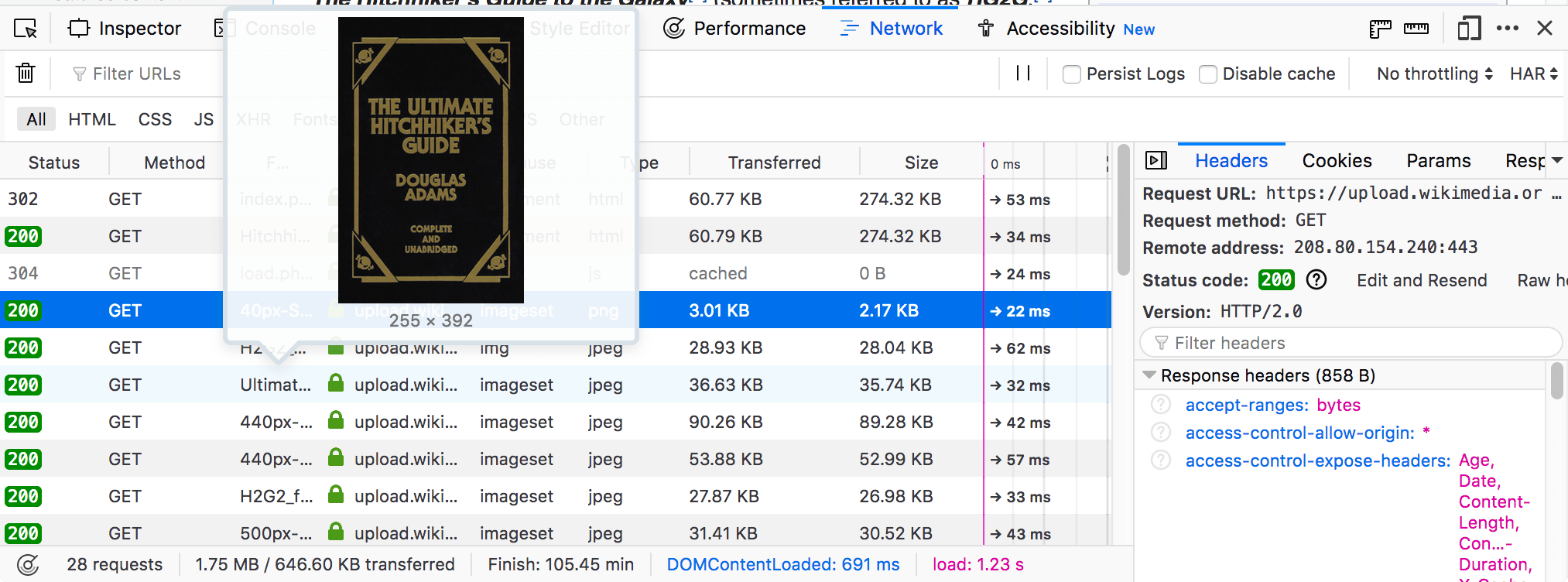Image resolution: width=1568 pixels, height=582 pixels.
Task: Select the Ultimat... jpeg request
Action: 556,385
